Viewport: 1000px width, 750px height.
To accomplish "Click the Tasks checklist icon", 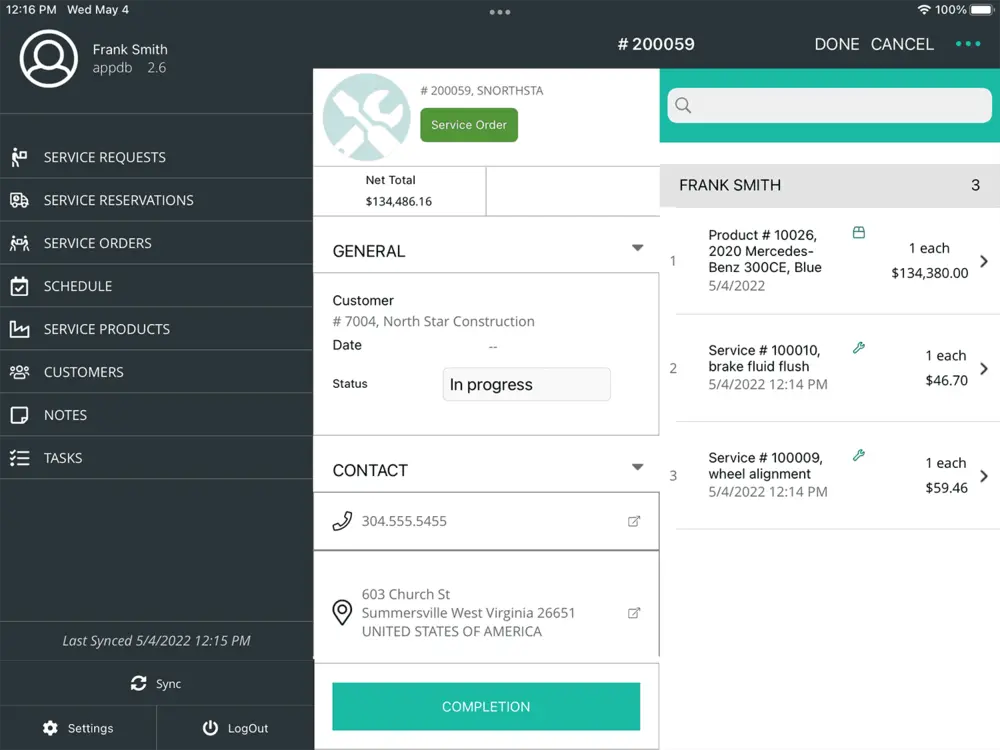I will [19, 458].
